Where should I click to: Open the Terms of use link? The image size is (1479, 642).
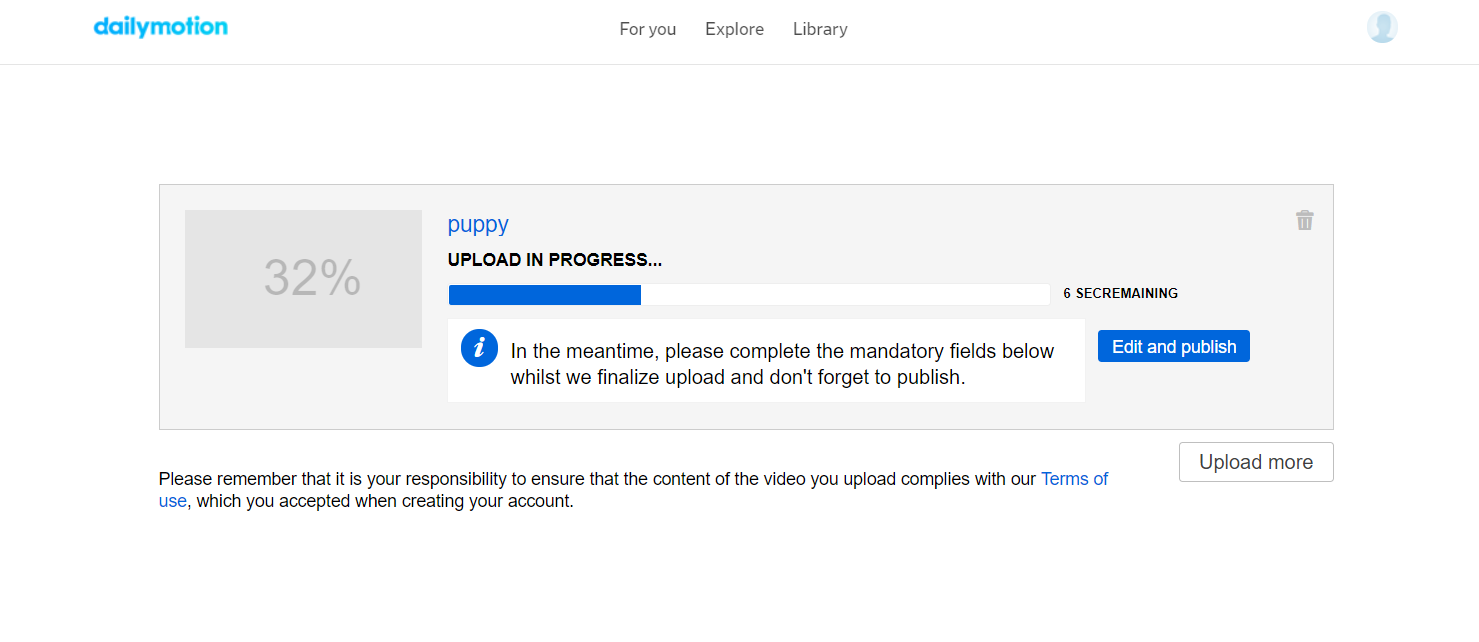pyautogui.click(x=1074, y=479)
